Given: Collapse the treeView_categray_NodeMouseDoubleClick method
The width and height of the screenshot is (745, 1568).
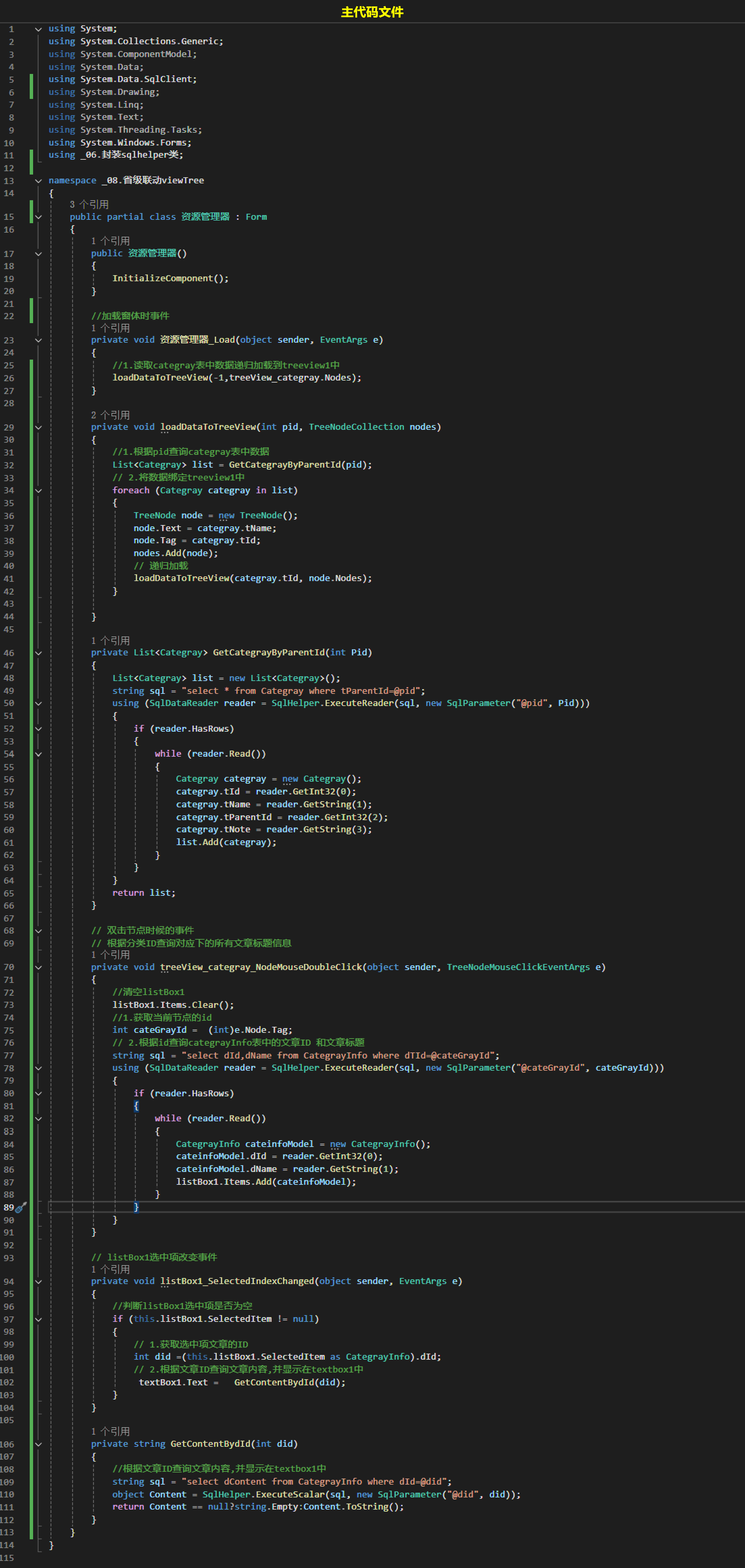Looking at the screenshot, I should tap(38, 967).
